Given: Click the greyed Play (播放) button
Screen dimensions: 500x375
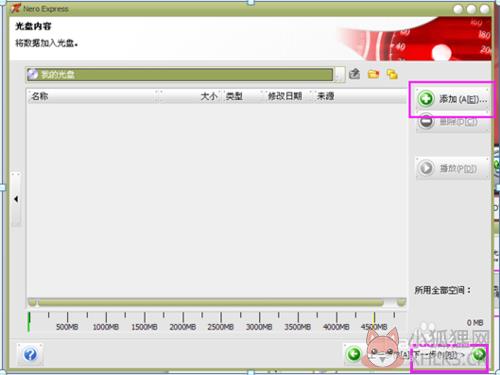Looking at the screenshot, I should (452, 168).
